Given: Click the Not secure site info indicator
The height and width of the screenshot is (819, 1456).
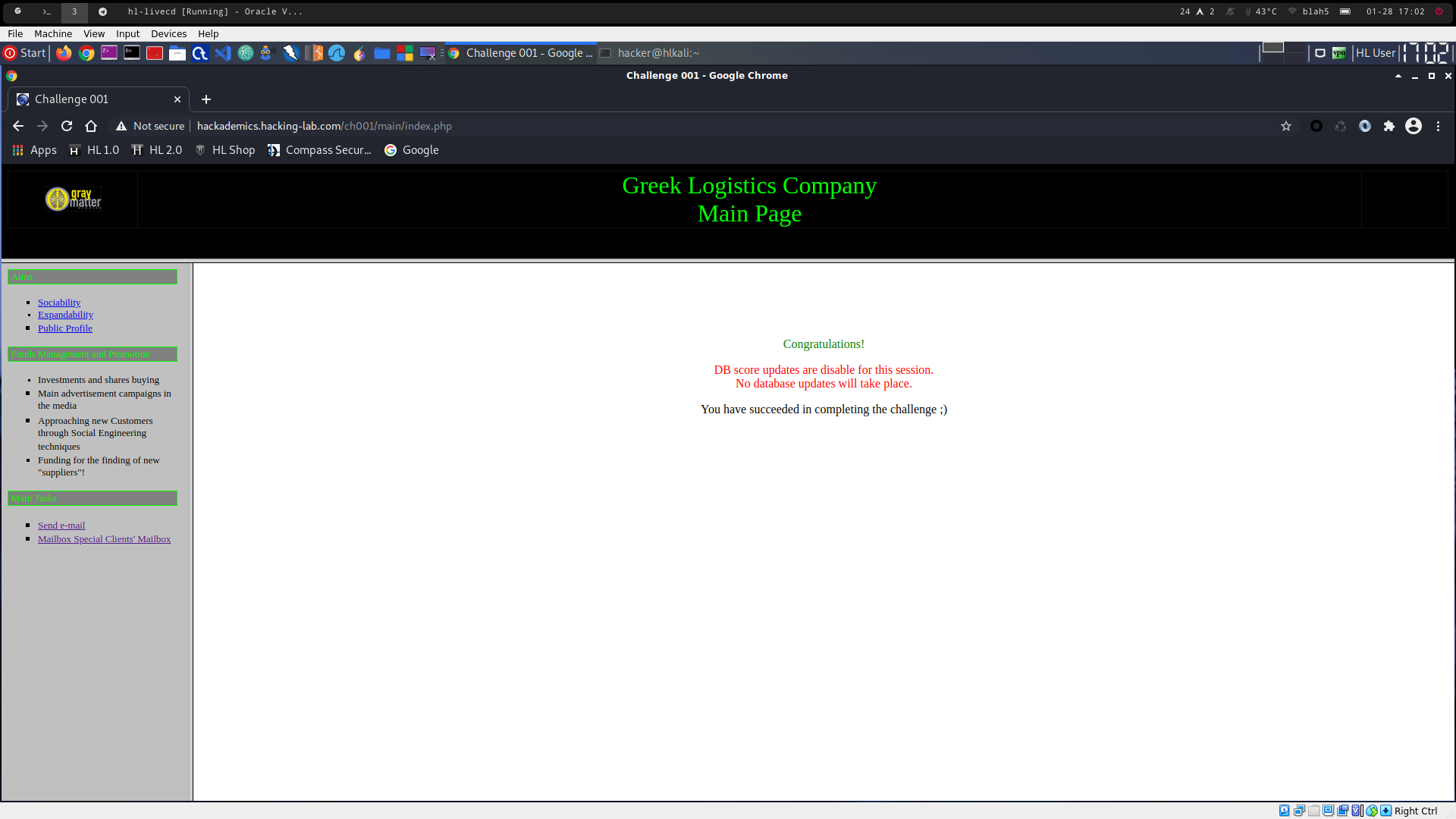Looking at the screenshot, I should click(150, 126).
